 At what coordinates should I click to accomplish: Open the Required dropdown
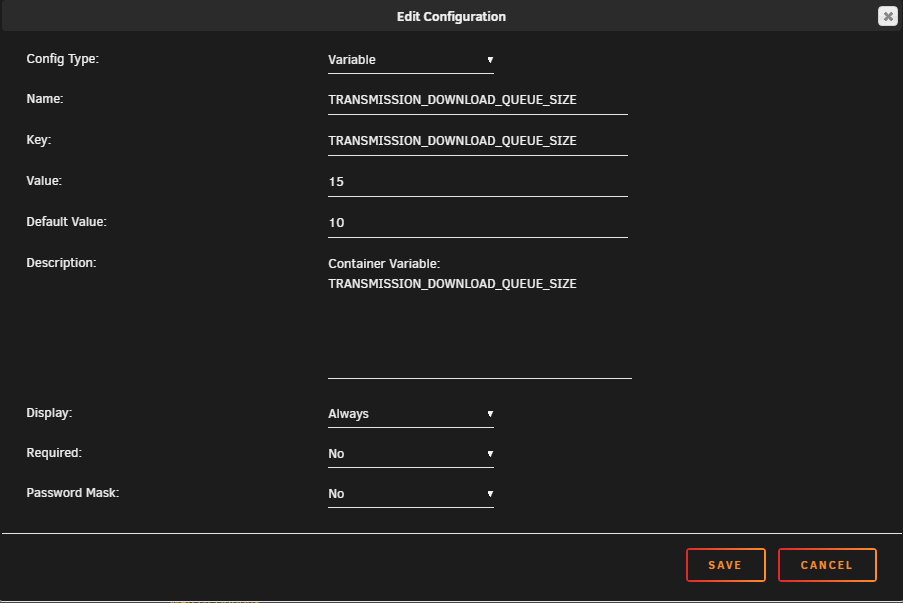(411, 454)
